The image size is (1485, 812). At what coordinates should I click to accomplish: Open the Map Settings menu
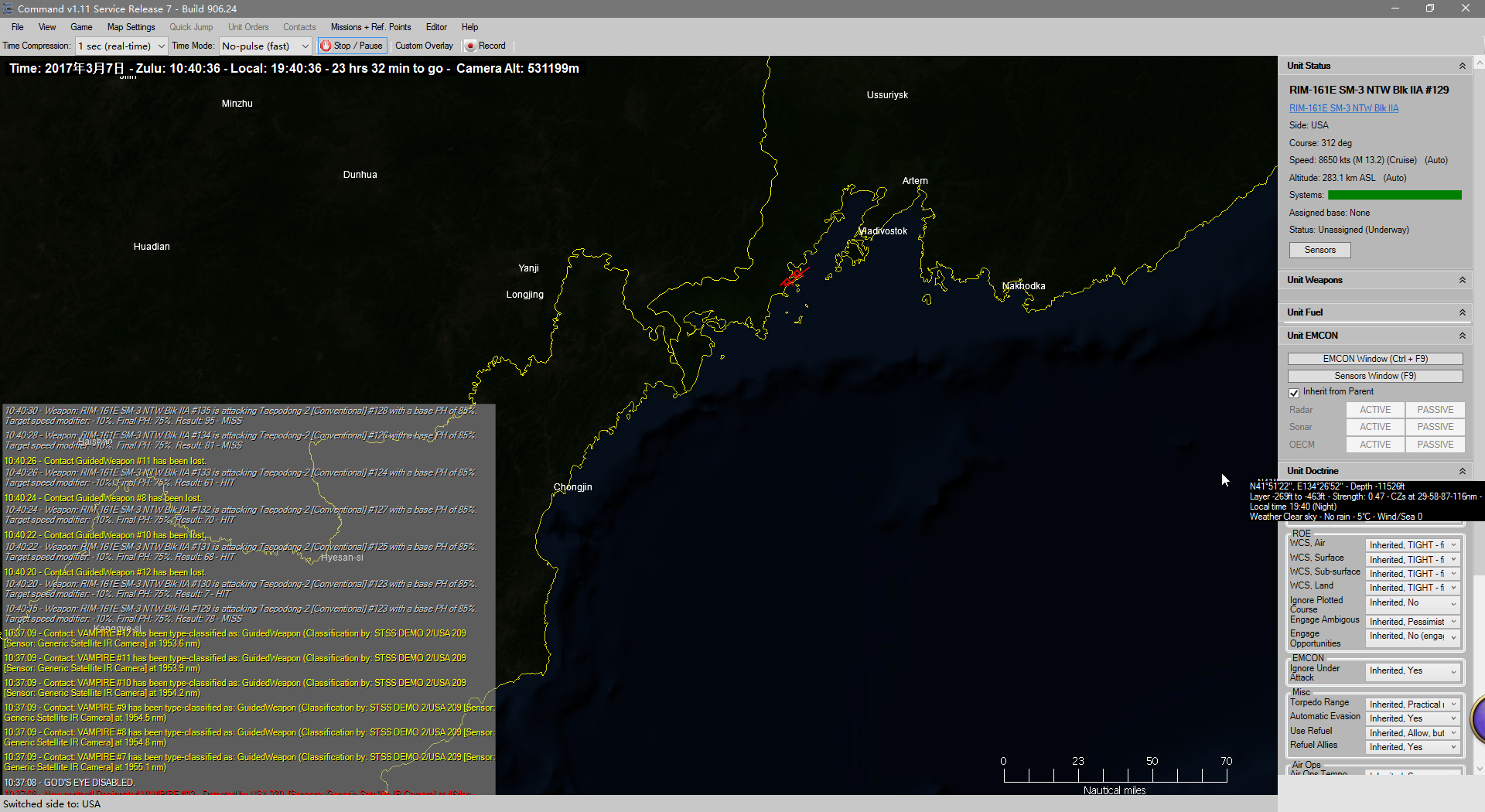click(131, 27)
